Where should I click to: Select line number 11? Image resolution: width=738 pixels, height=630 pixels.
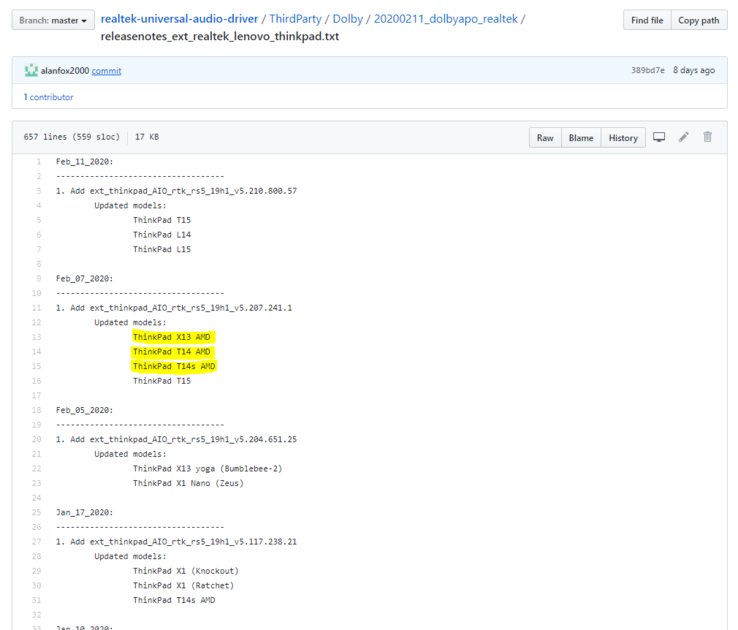[x=36, y=308]
